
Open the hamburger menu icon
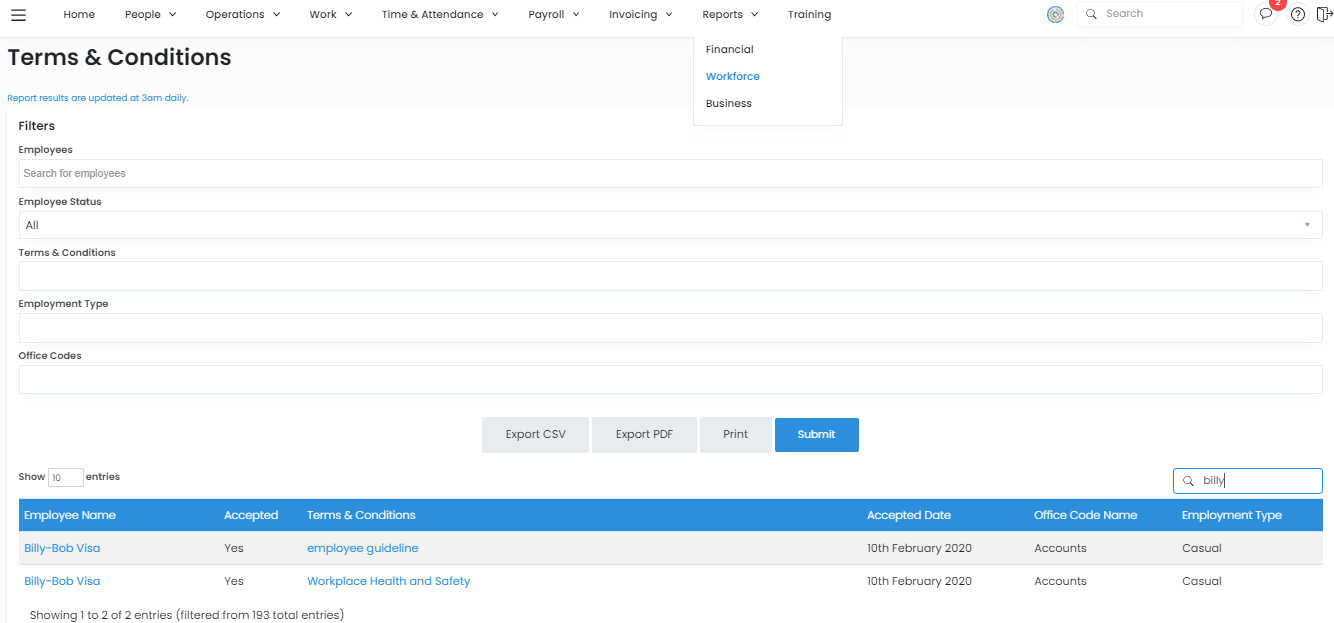pos(18,15)
